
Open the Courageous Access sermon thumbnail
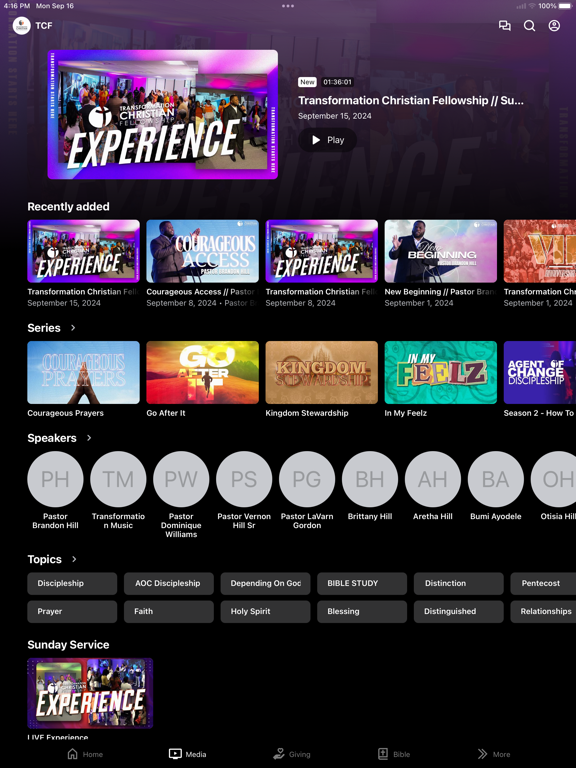[202, 251]
